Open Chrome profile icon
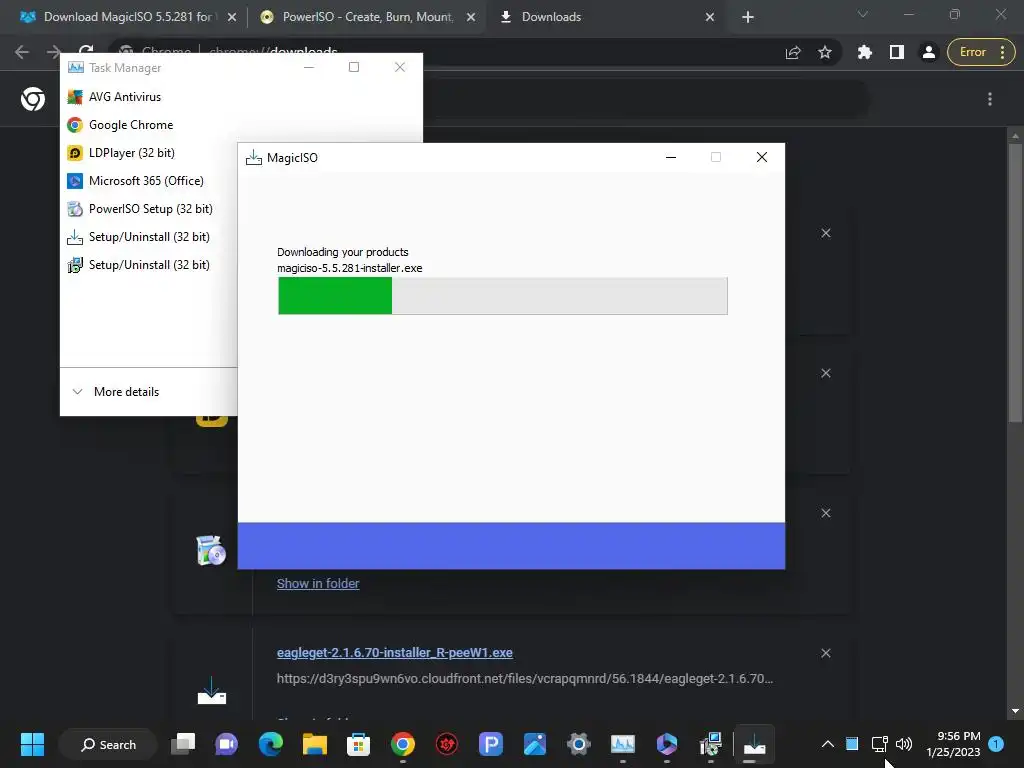Image resolution: width=1024 pixels, height=768 pixels. pyautogui.click(x=928, y=52)
